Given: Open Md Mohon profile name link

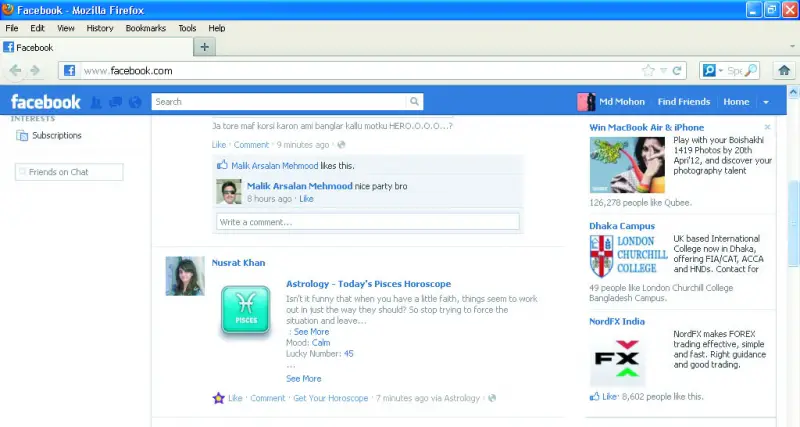Looking at the screenshot, I should (622, 102).
